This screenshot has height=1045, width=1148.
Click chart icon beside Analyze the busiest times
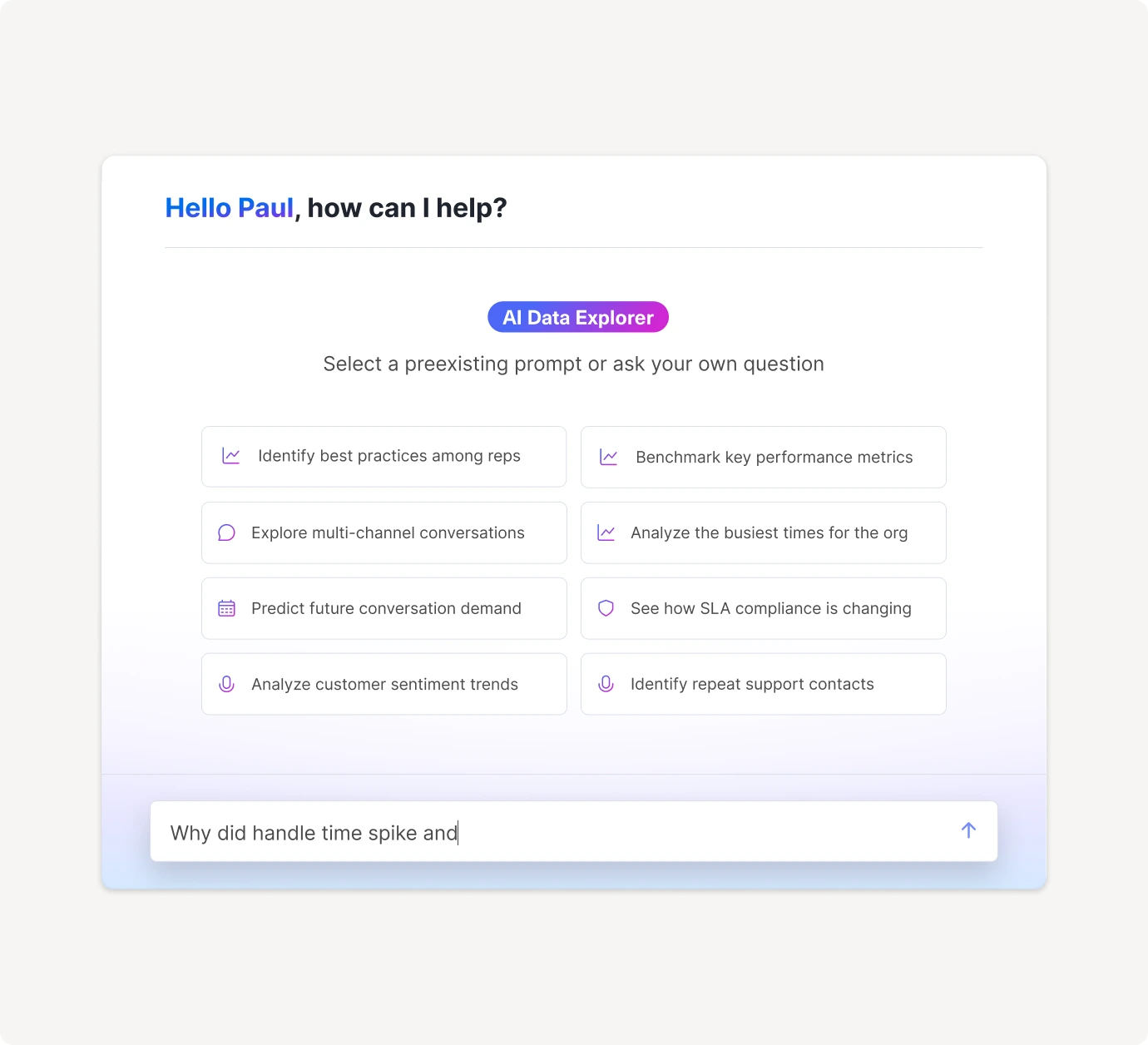(x=606, y=532)
